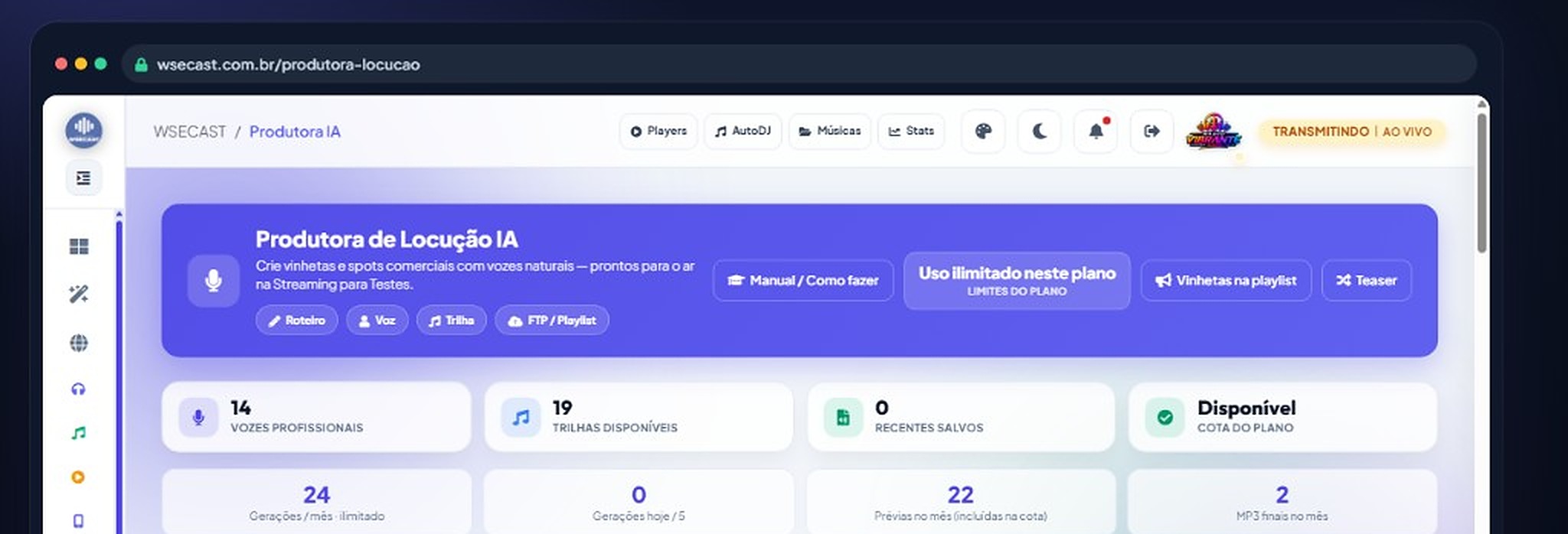Click the large microphone icon in banner

(x=214, y=281)
